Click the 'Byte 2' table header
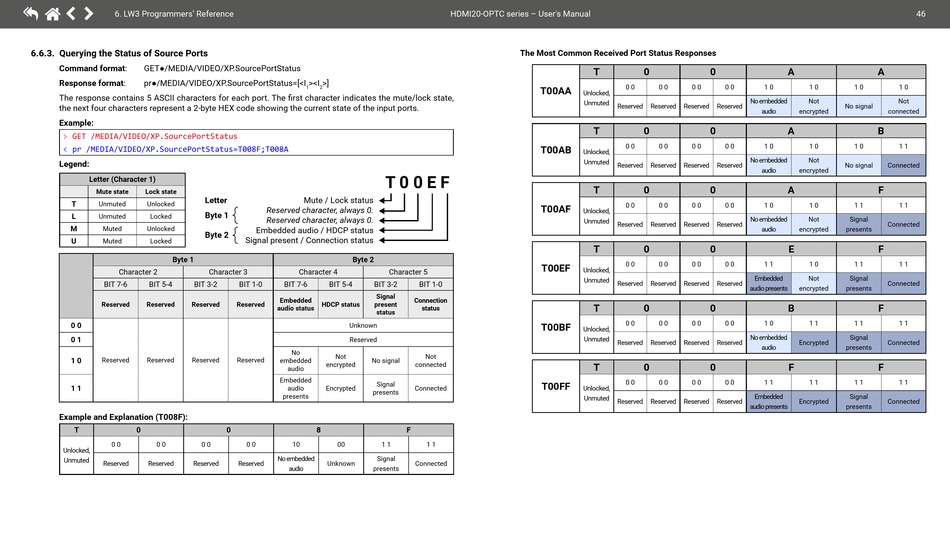 click(x=363, y=259)
